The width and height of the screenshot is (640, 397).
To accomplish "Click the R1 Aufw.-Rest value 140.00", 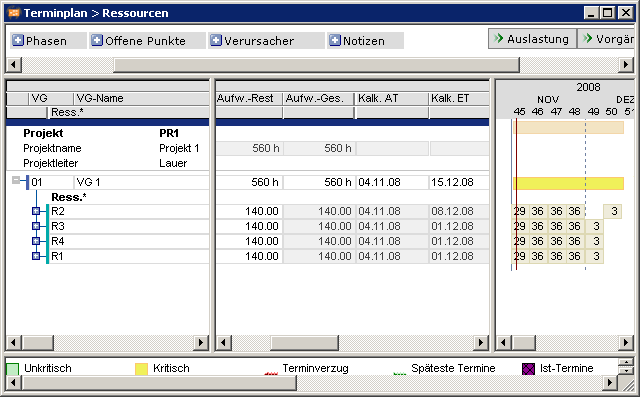I will [249, 256].
